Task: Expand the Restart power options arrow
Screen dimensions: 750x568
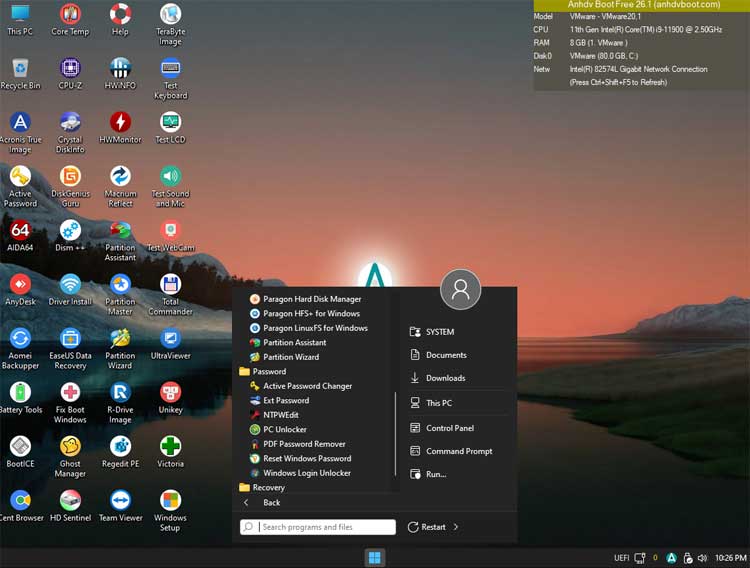Action: coord(456,527)
